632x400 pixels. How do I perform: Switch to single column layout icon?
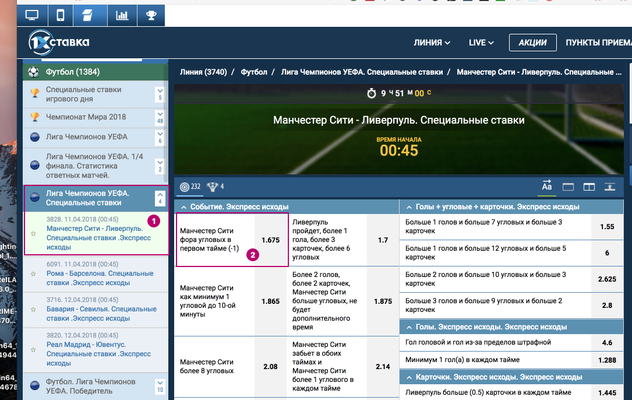coord(568,187)
